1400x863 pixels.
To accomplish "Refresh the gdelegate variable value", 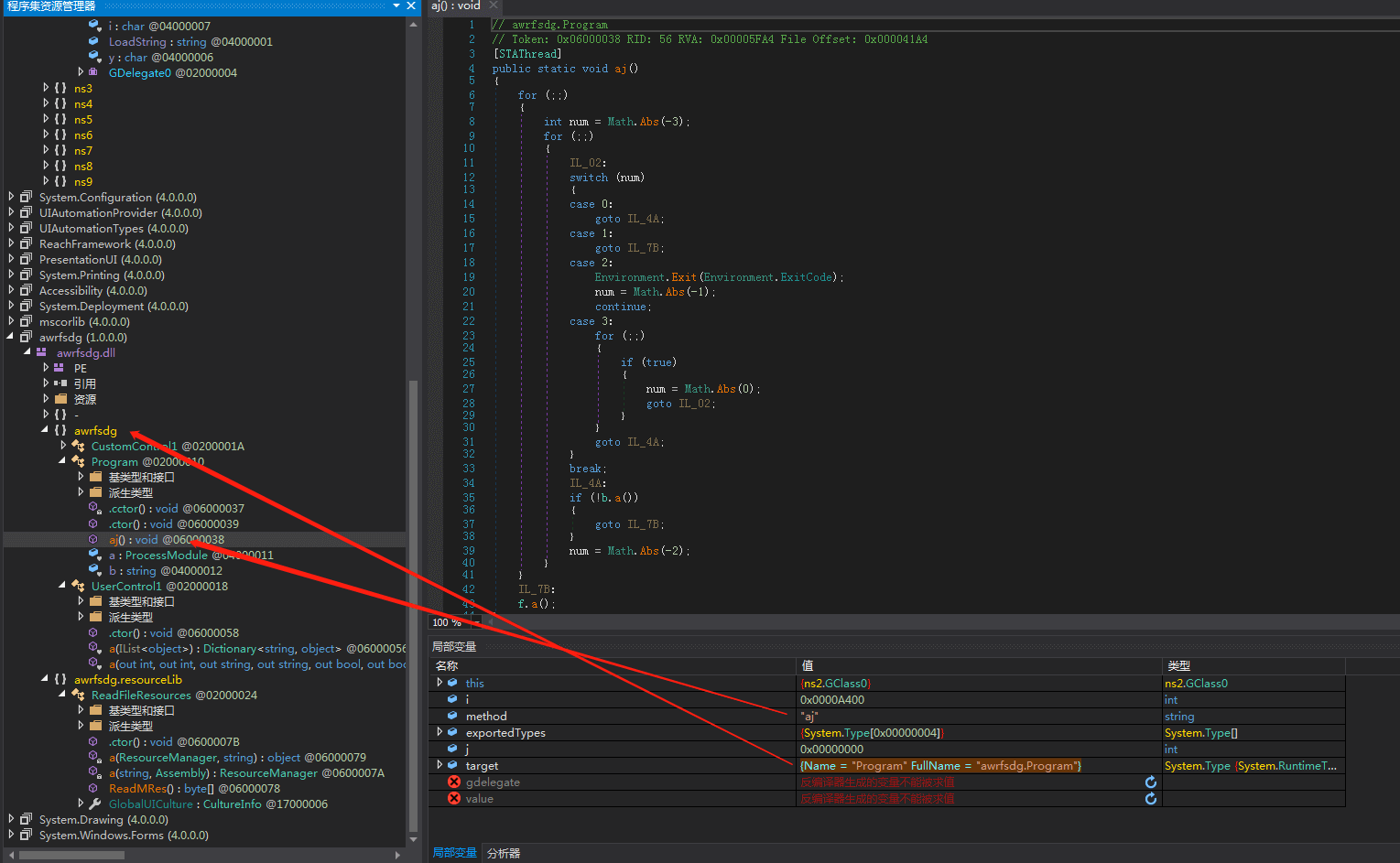I will tap(1151, 782).
